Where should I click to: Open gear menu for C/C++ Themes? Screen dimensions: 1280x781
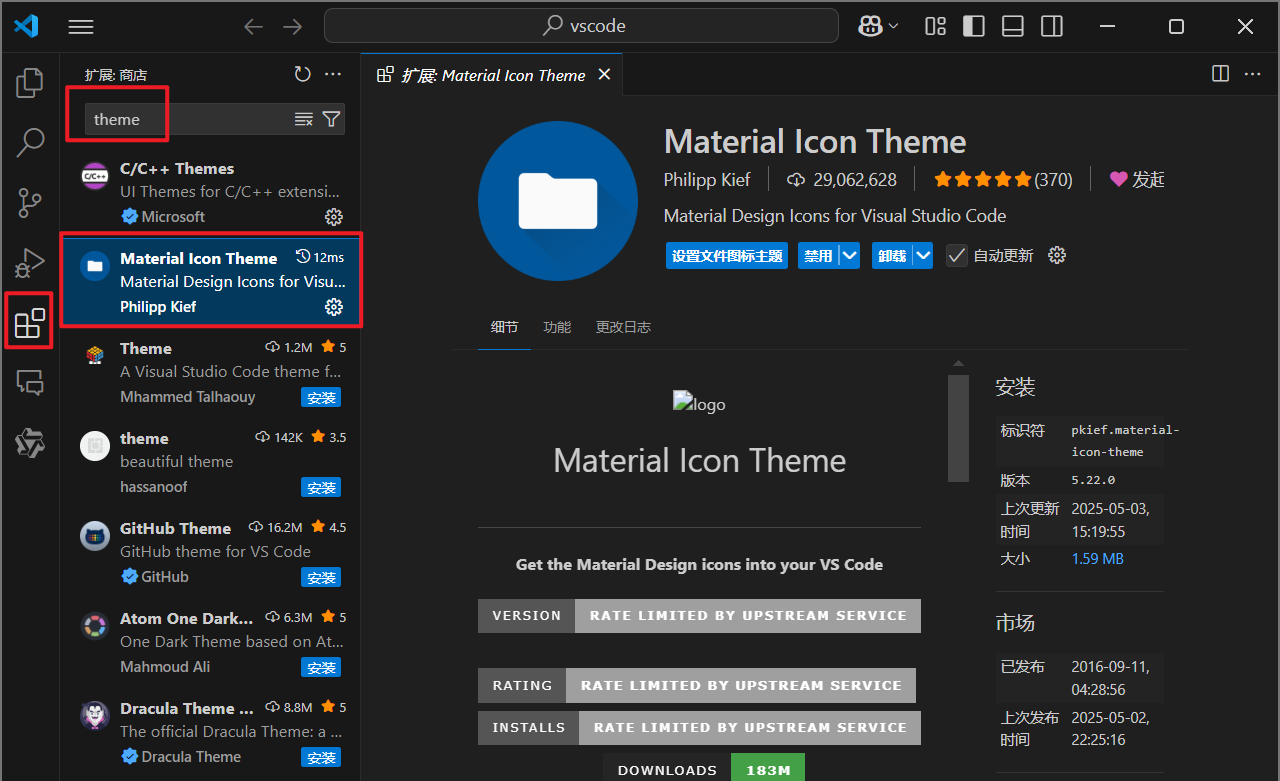[x=334, y=217]
